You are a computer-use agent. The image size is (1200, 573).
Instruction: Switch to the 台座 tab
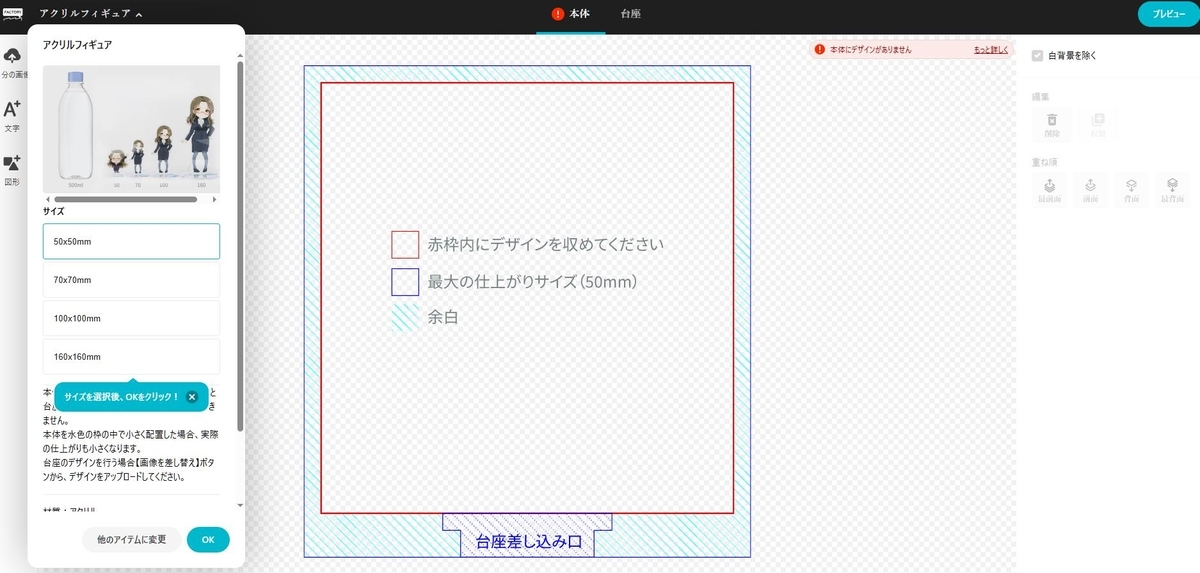630,15
